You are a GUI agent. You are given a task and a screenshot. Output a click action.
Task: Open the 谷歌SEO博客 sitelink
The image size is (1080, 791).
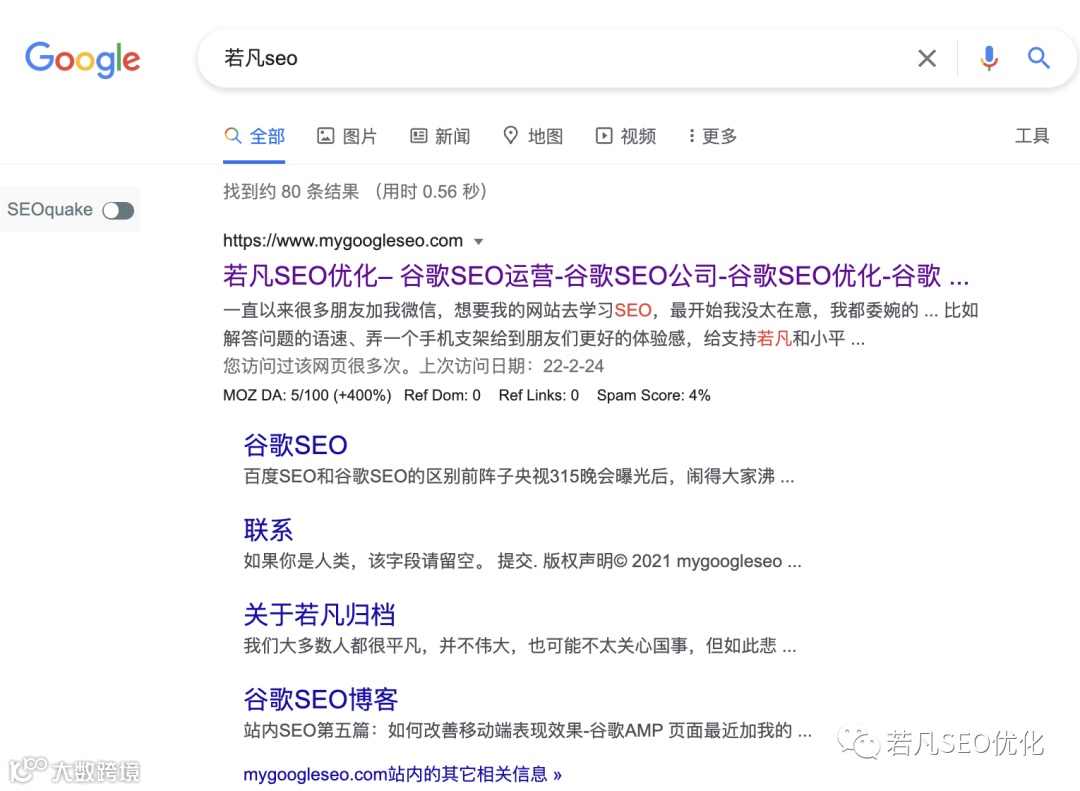click(x=321, y=699)
